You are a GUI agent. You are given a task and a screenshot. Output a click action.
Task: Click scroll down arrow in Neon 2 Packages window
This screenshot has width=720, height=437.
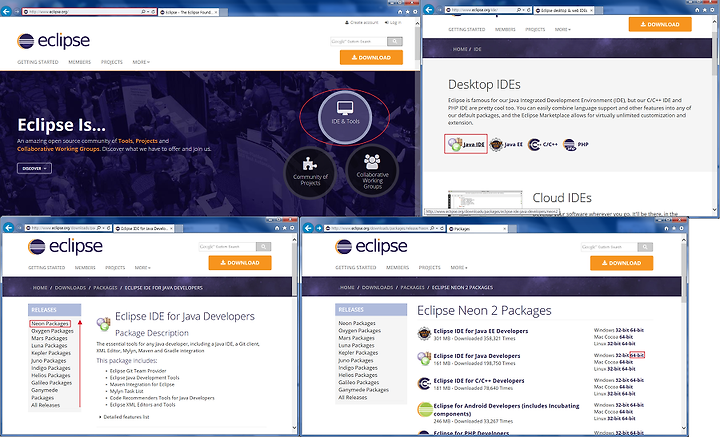(x=683, y=429)
